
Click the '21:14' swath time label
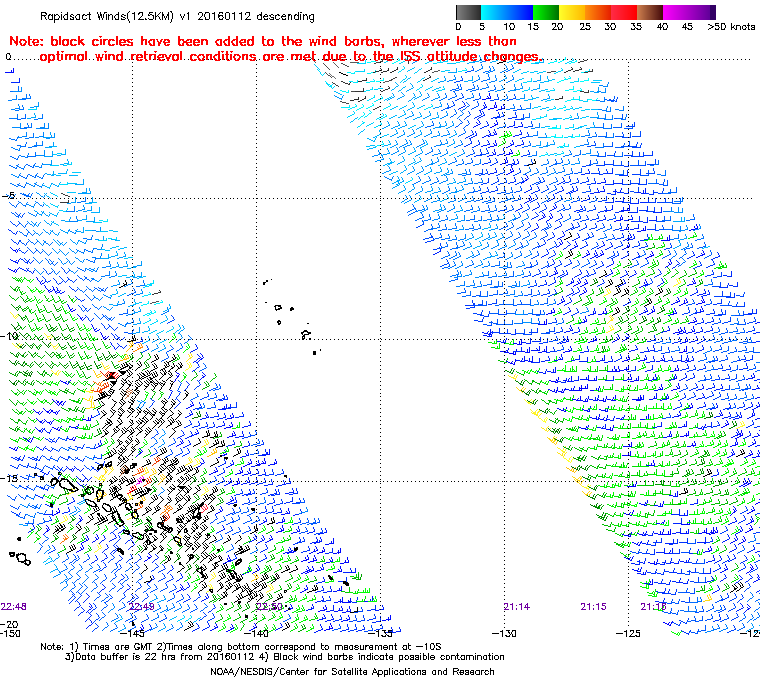517,607
